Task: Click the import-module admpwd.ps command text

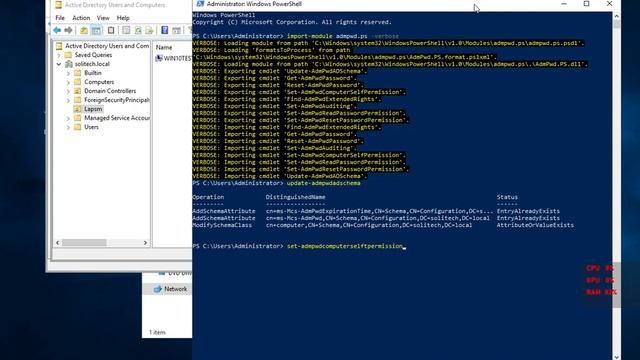Action: [x=327, y=36]
